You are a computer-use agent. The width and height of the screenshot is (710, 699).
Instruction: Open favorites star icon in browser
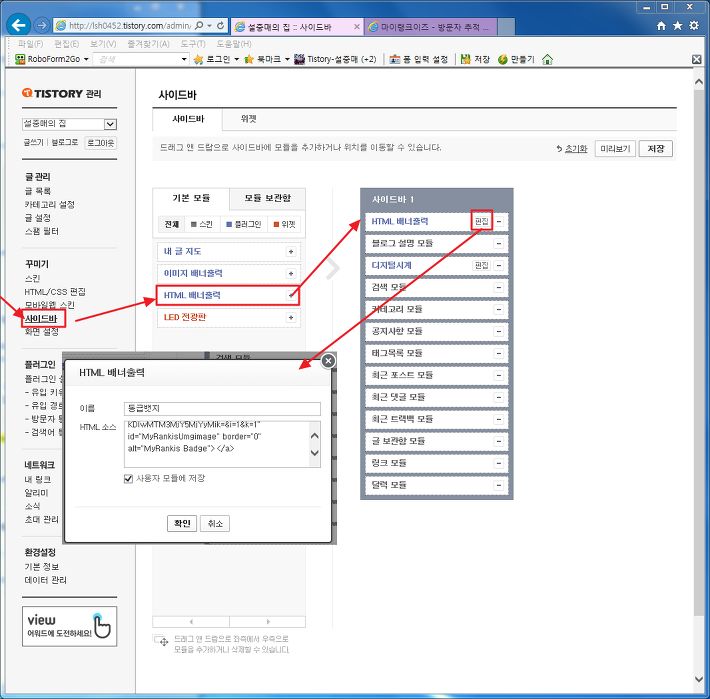pyautogui.click(x=677, y=26)
